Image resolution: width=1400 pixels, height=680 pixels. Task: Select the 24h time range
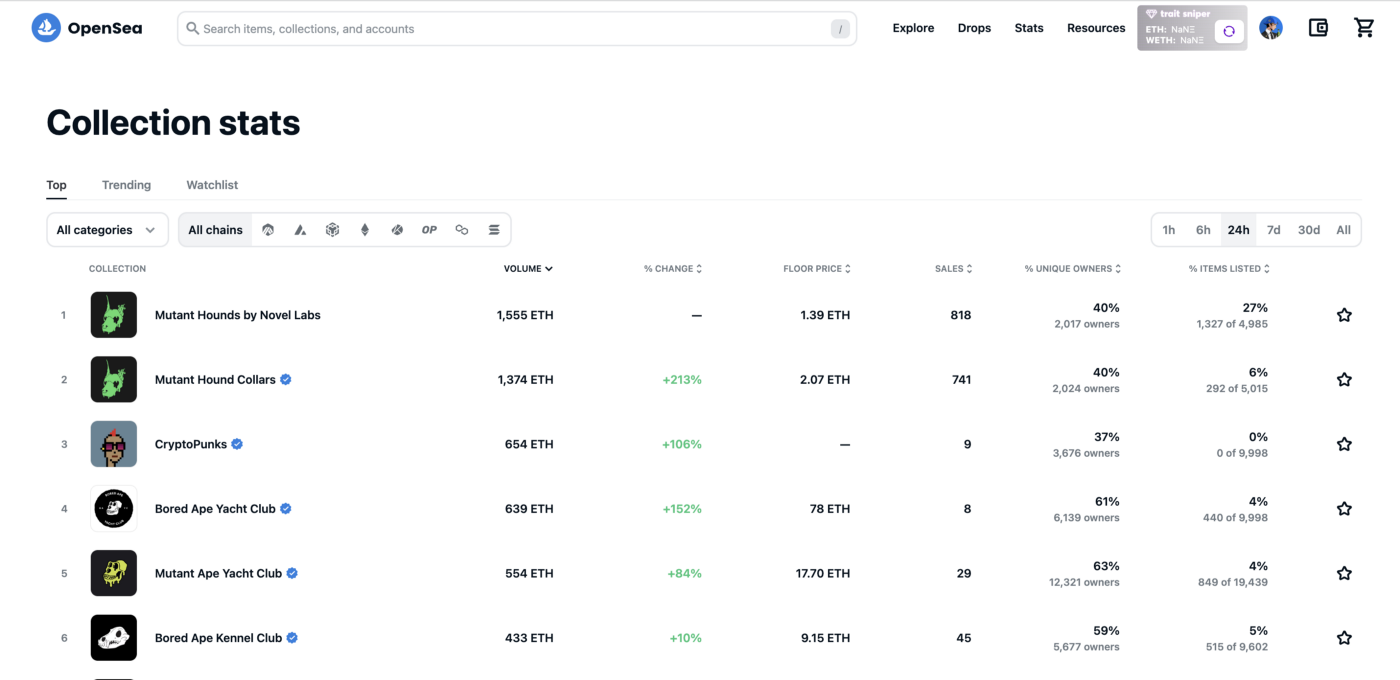1238,230
